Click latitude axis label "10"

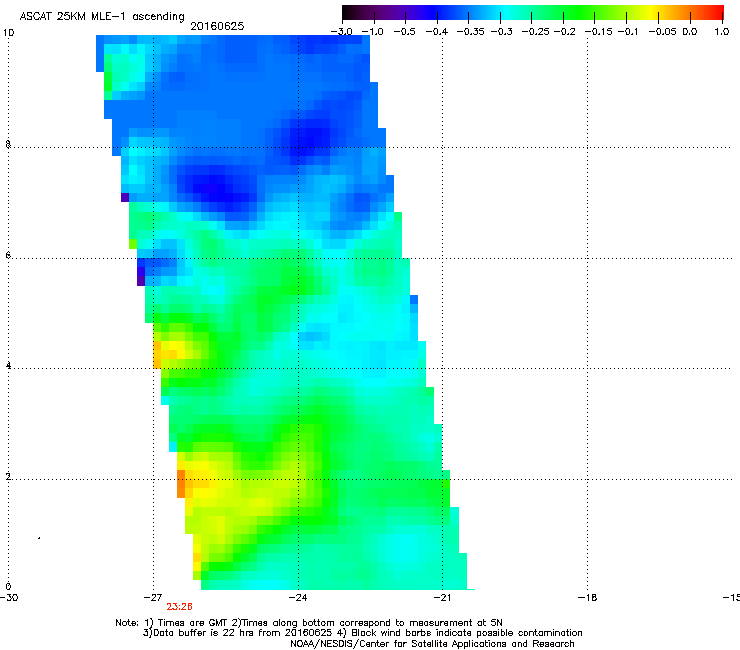(x=8, y=33)
